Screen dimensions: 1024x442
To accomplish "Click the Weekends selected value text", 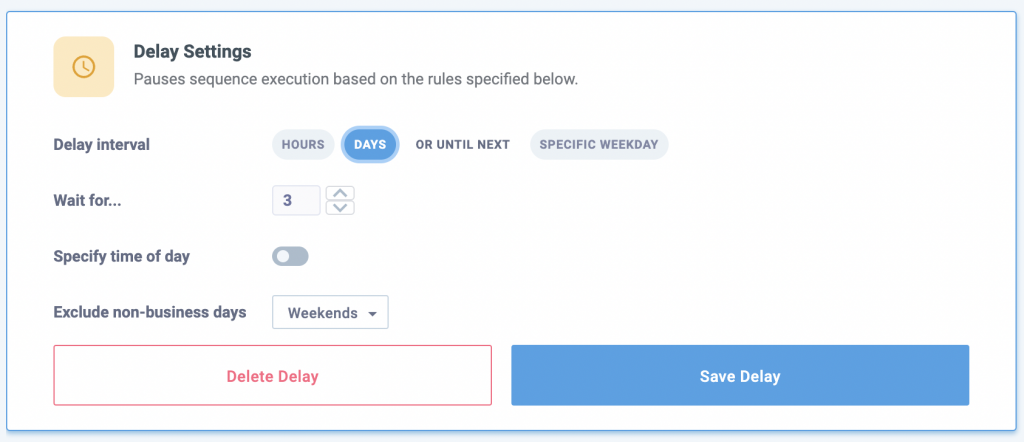I will [322, 313].
